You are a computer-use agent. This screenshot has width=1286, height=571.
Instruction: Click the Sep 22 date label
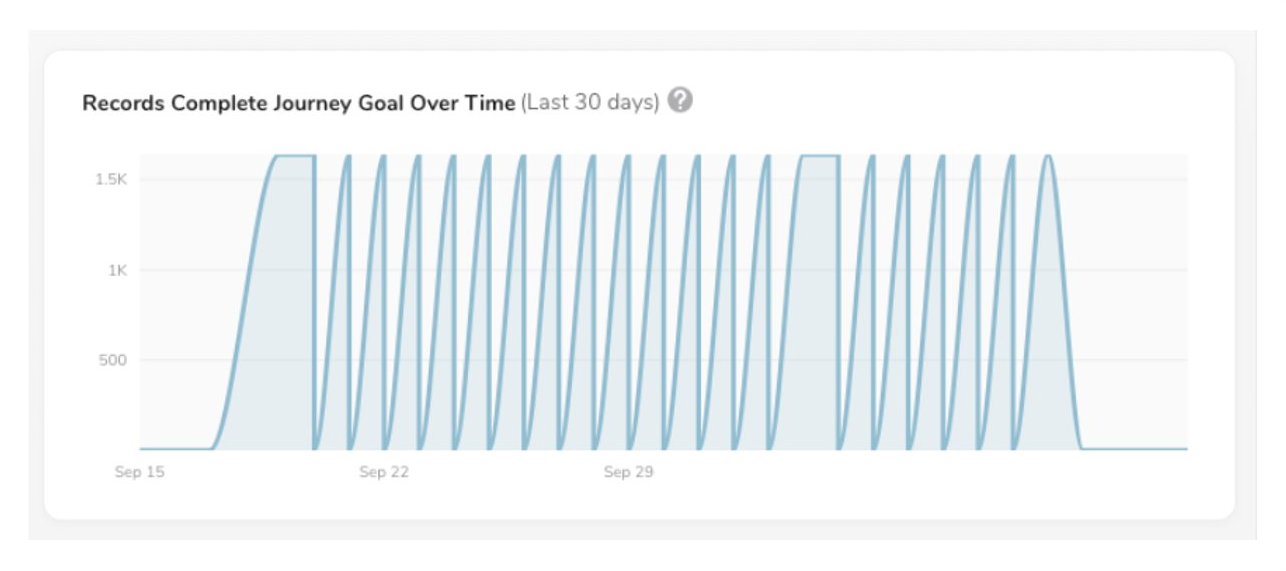click(384, 472)
